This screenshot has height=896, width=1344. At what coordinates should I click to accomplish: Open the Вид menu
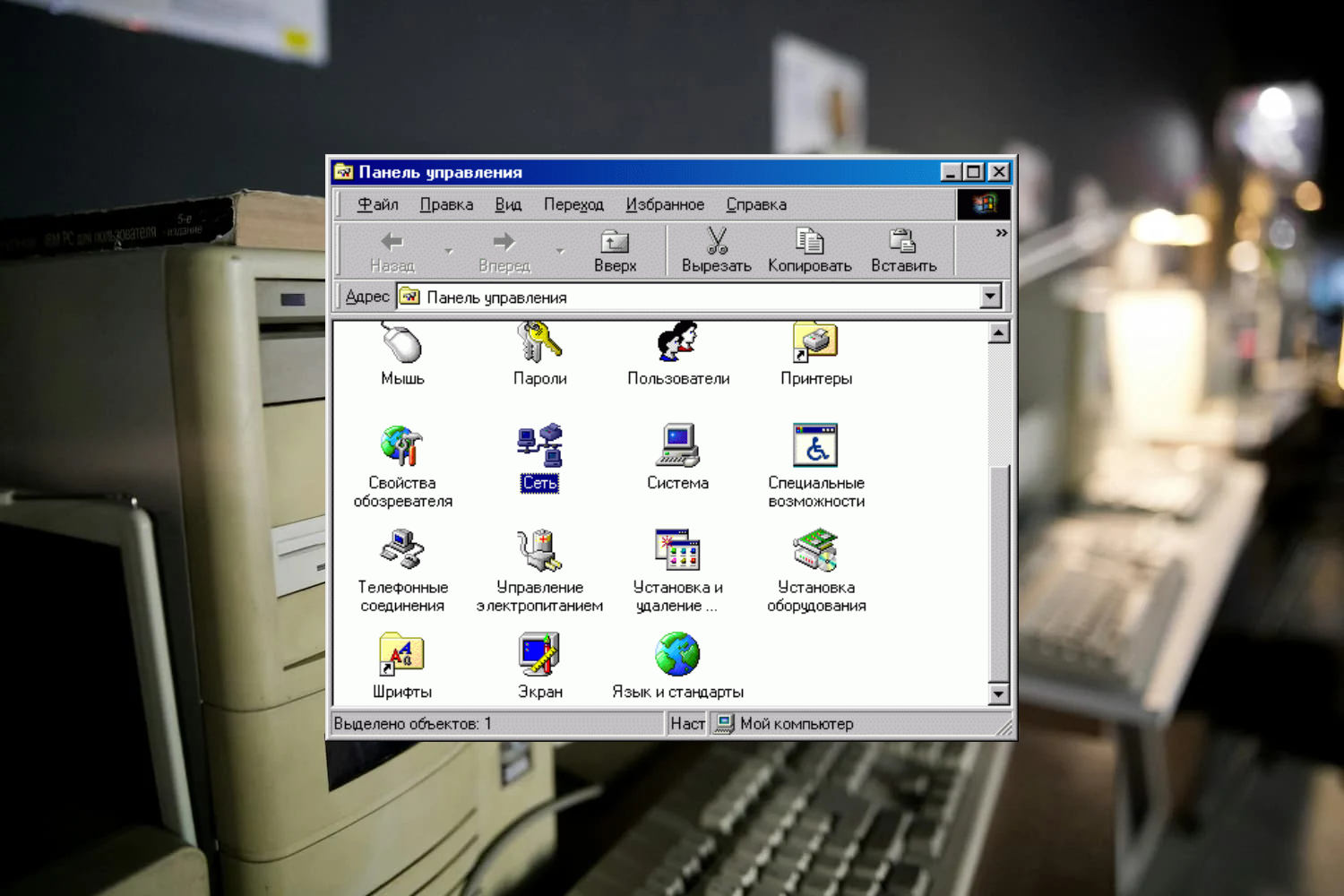(508, 204)
